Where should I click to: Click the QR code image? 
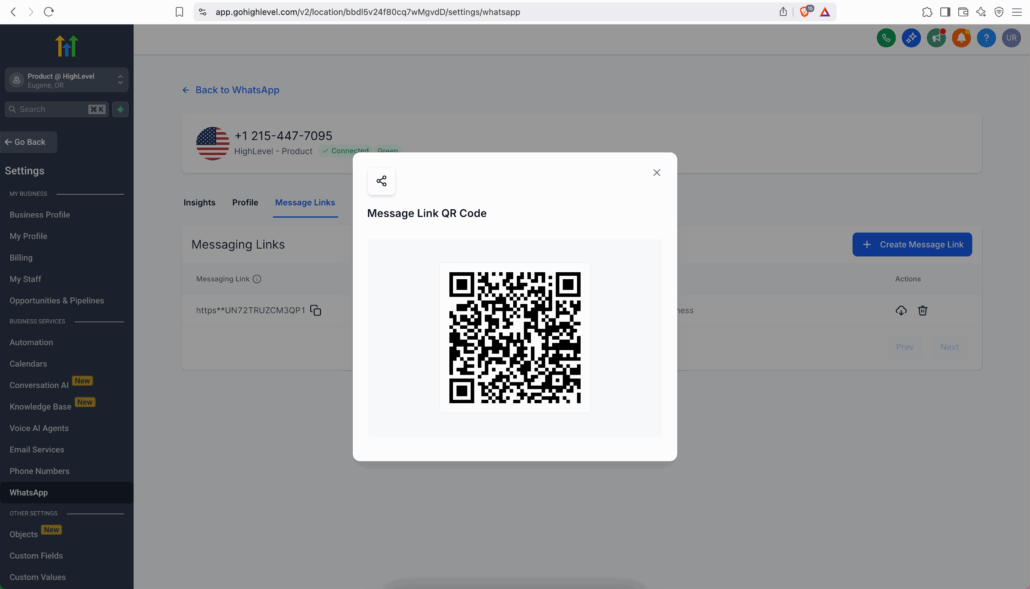tap(515, 338)
